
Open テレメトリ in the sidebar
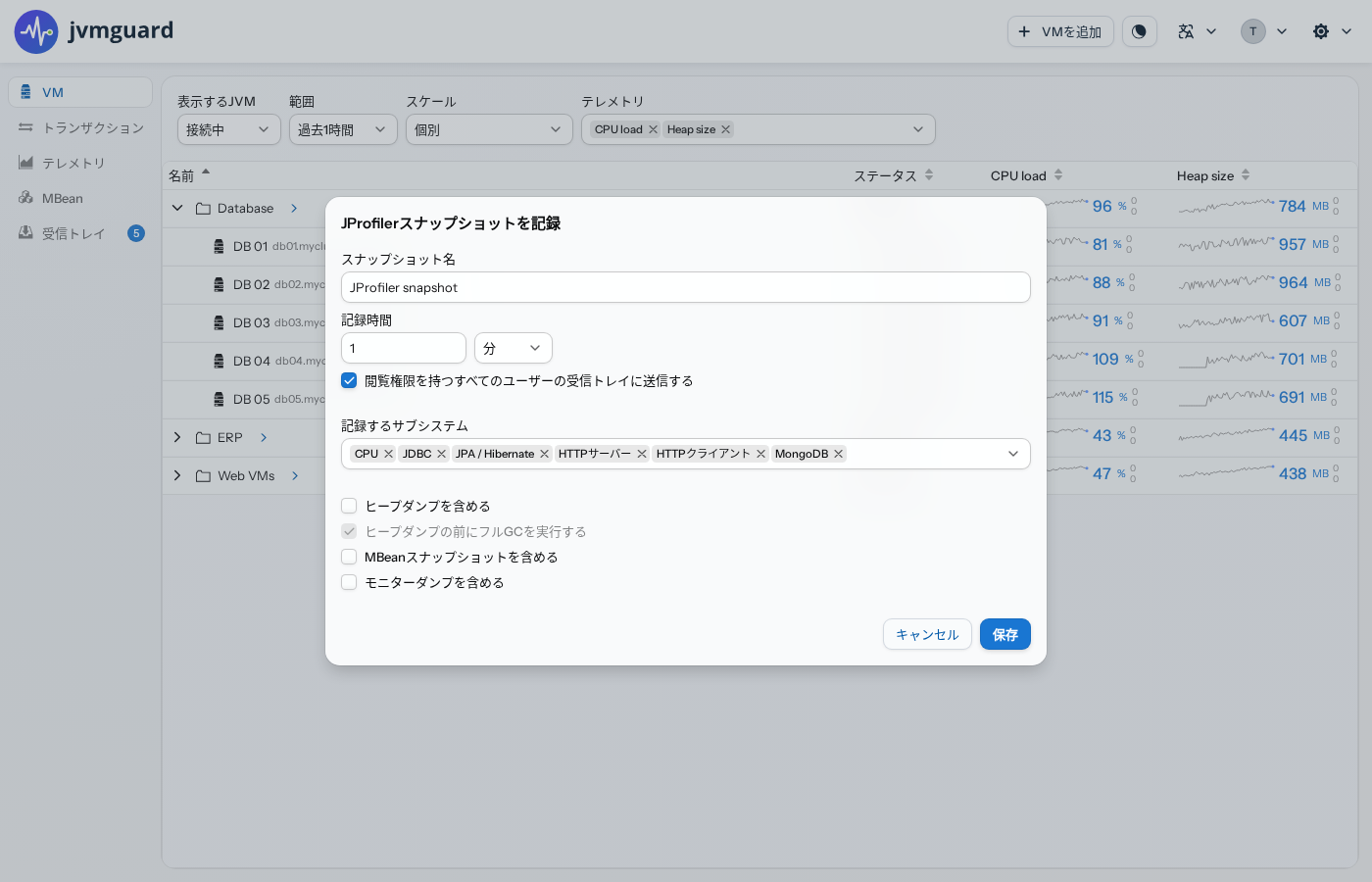click(x=80, y=163)
